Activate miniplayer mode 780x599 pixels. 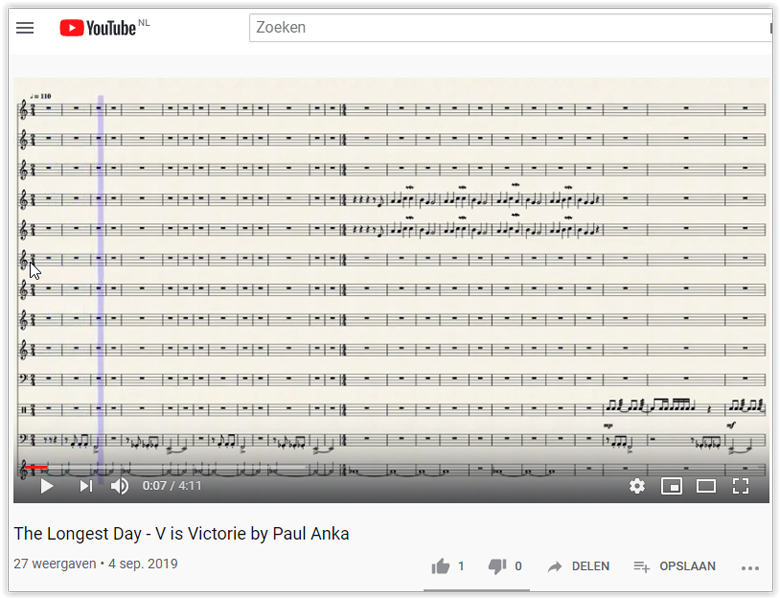tap(672, 486)
